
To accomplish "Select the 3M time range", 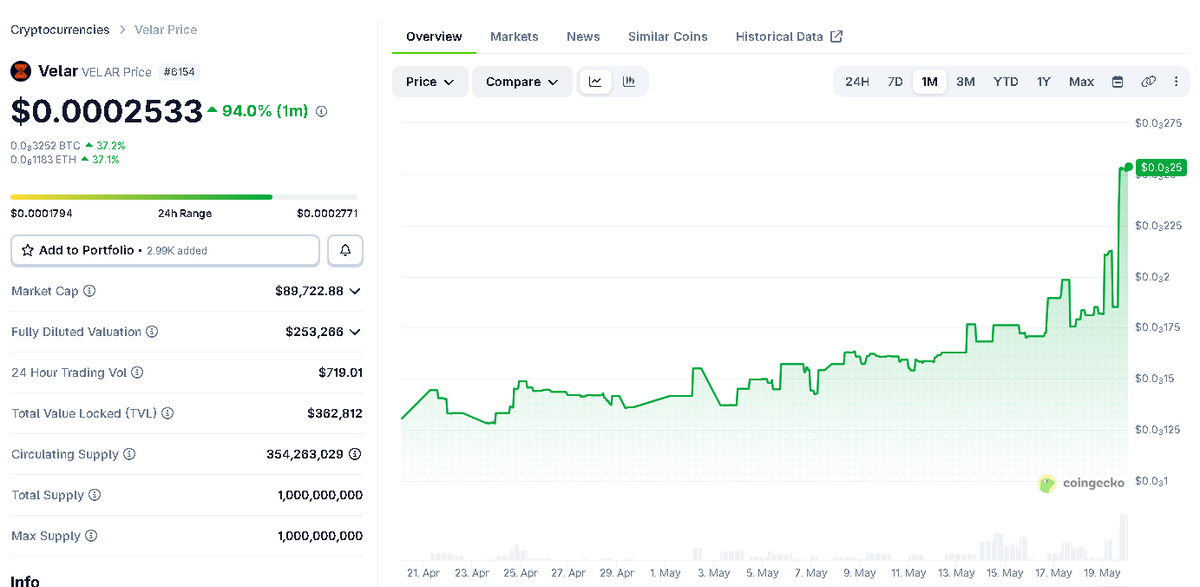I will (965, 82).
